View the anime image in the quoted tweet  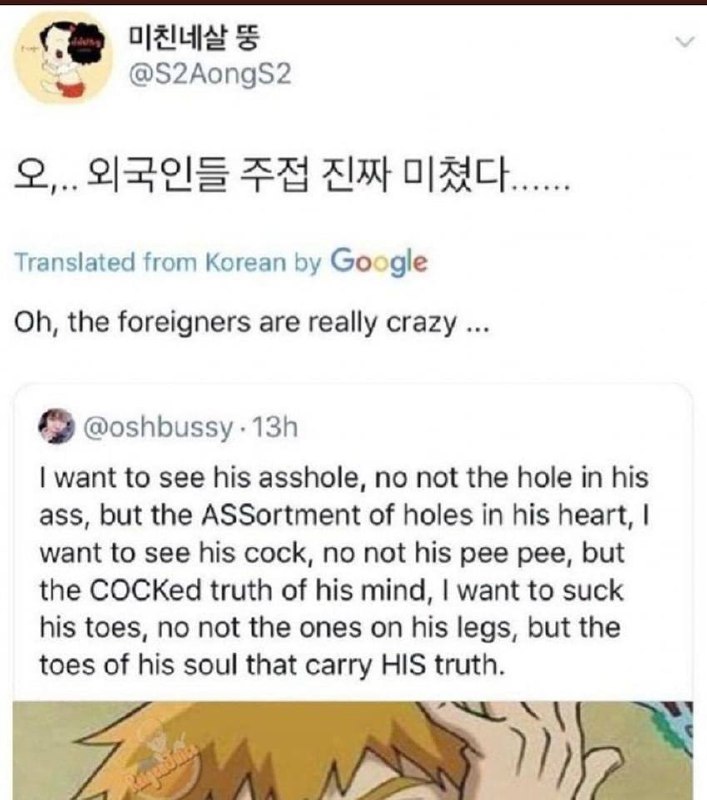353,751
